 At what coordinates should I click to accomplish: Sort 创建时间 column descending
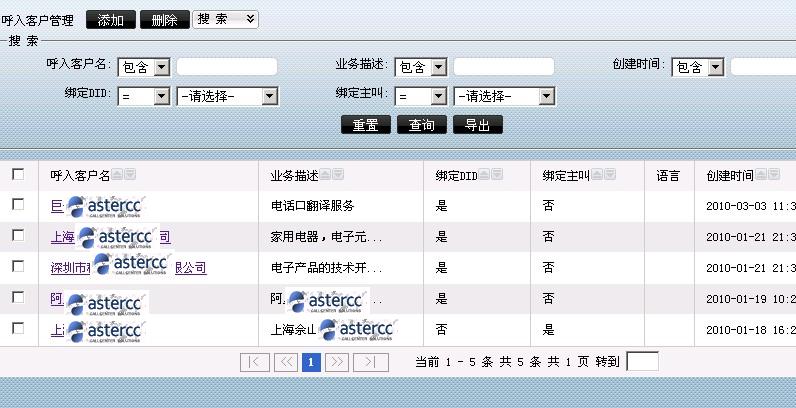(x=774, y=175)
